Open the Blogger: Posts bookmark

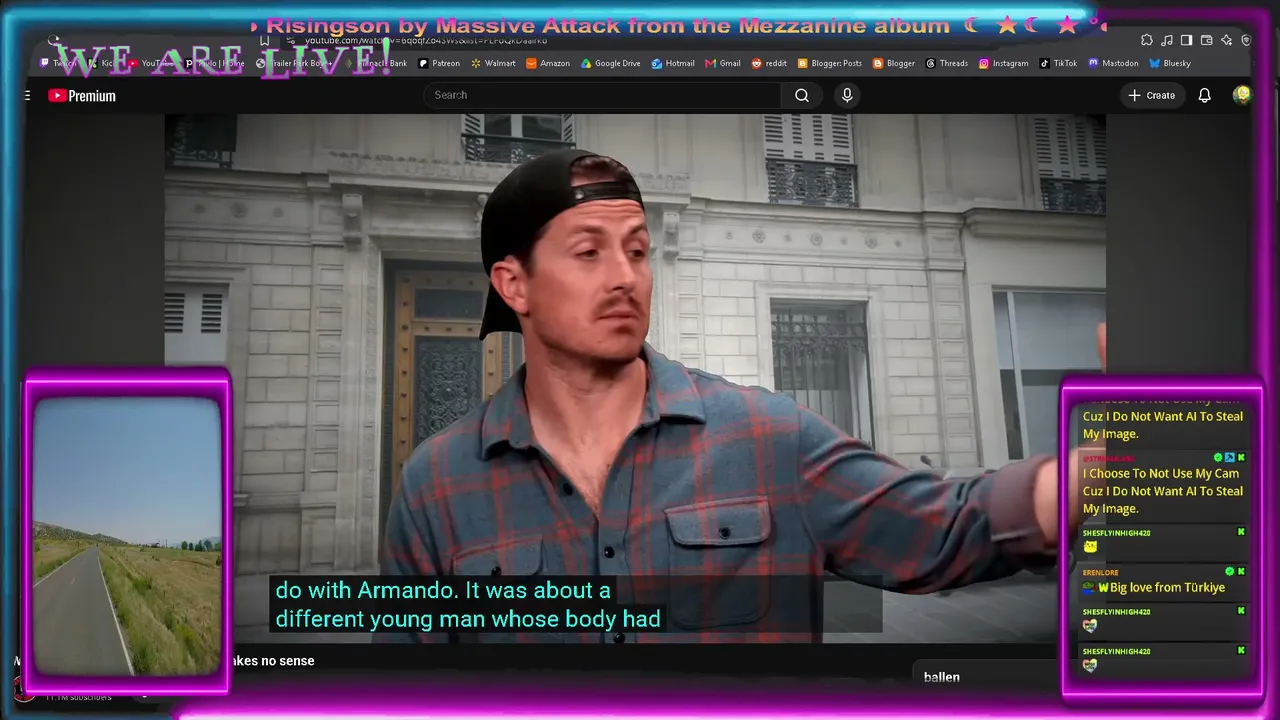830,63
